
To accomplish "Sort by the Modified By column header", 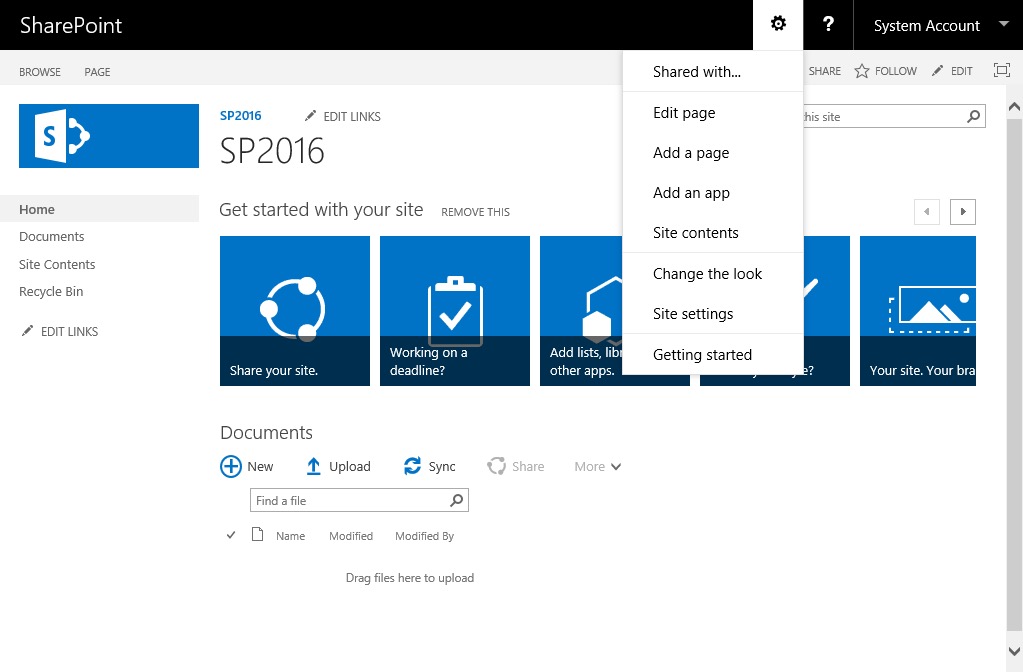I will pyautogui.click(x=425, y=536).
